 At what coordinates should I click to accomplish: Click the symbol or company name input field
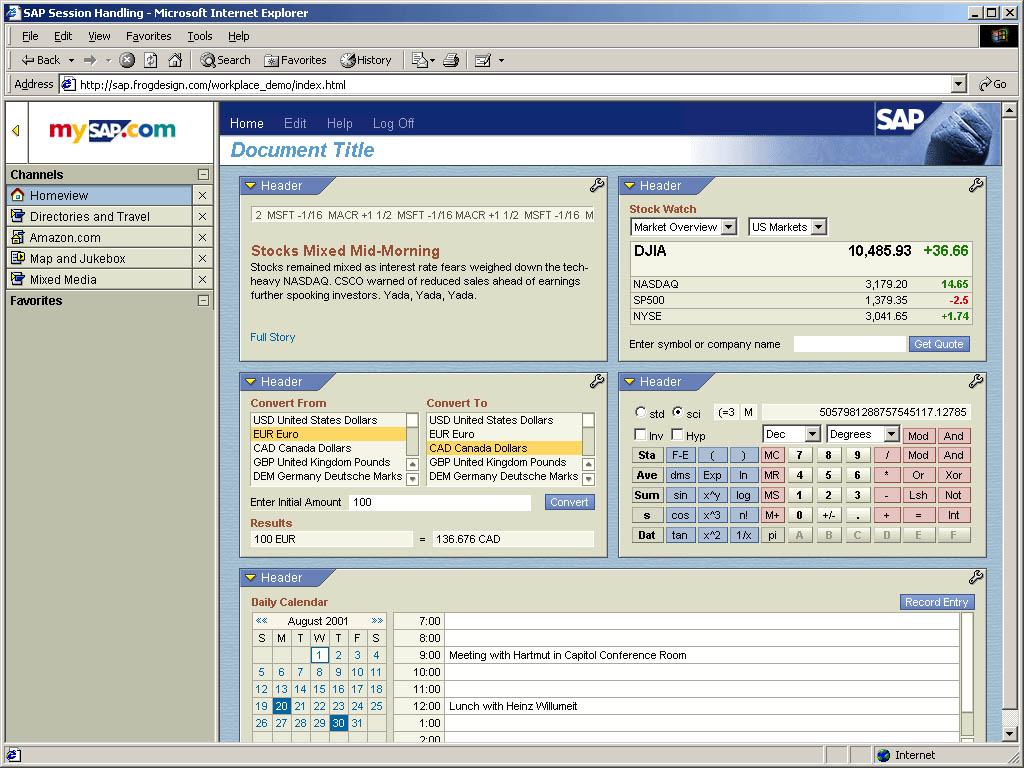[x=849, y=343]
